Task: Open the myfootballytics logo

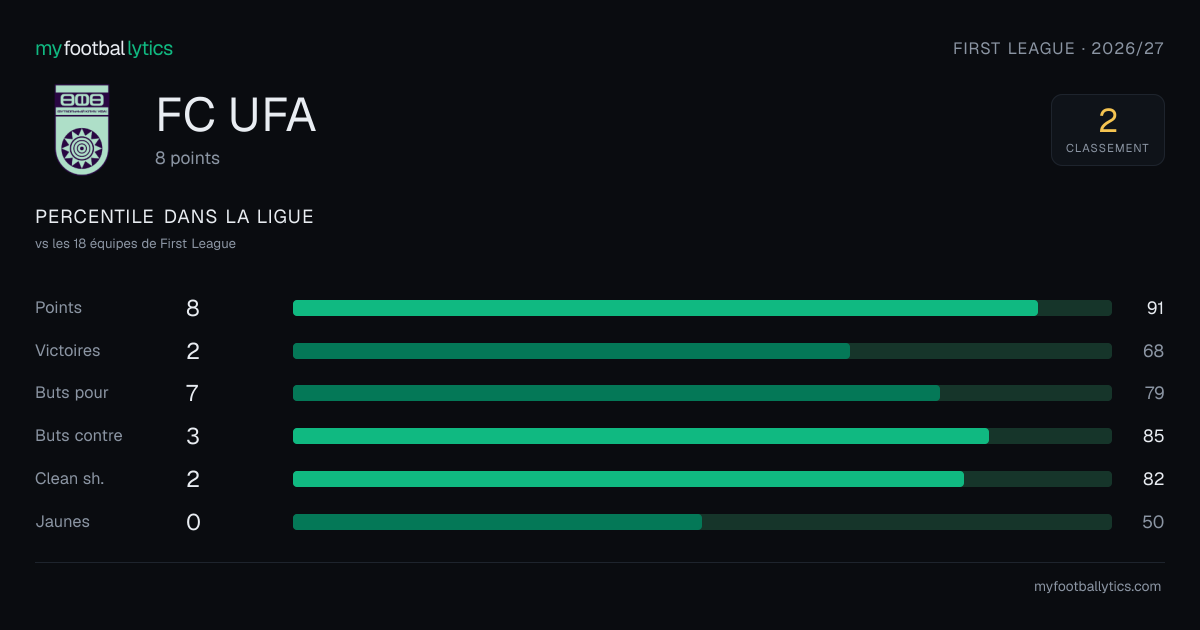Action: point(104,48)
